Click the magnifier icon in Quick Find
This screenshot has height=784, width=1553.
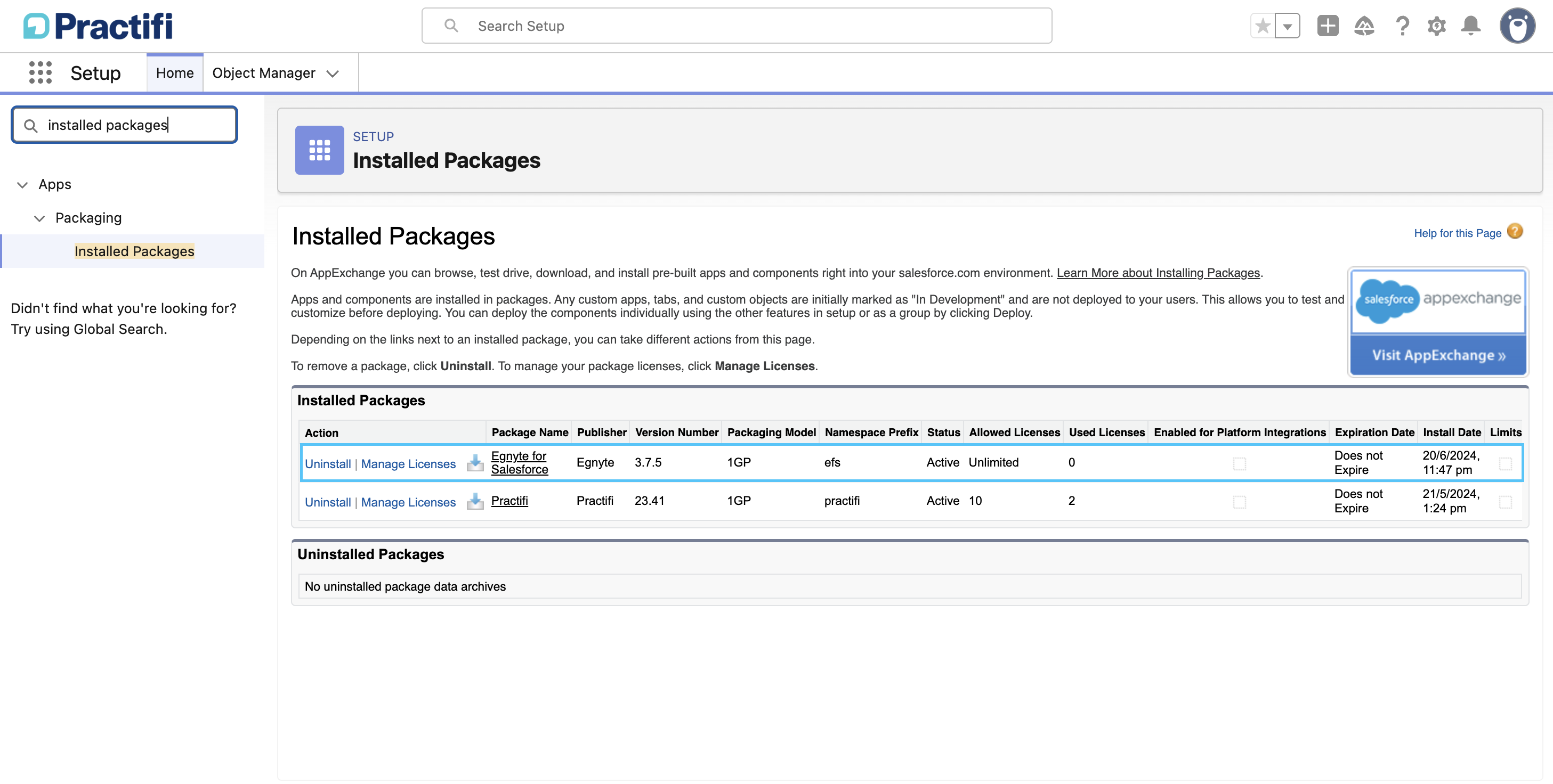31,125
